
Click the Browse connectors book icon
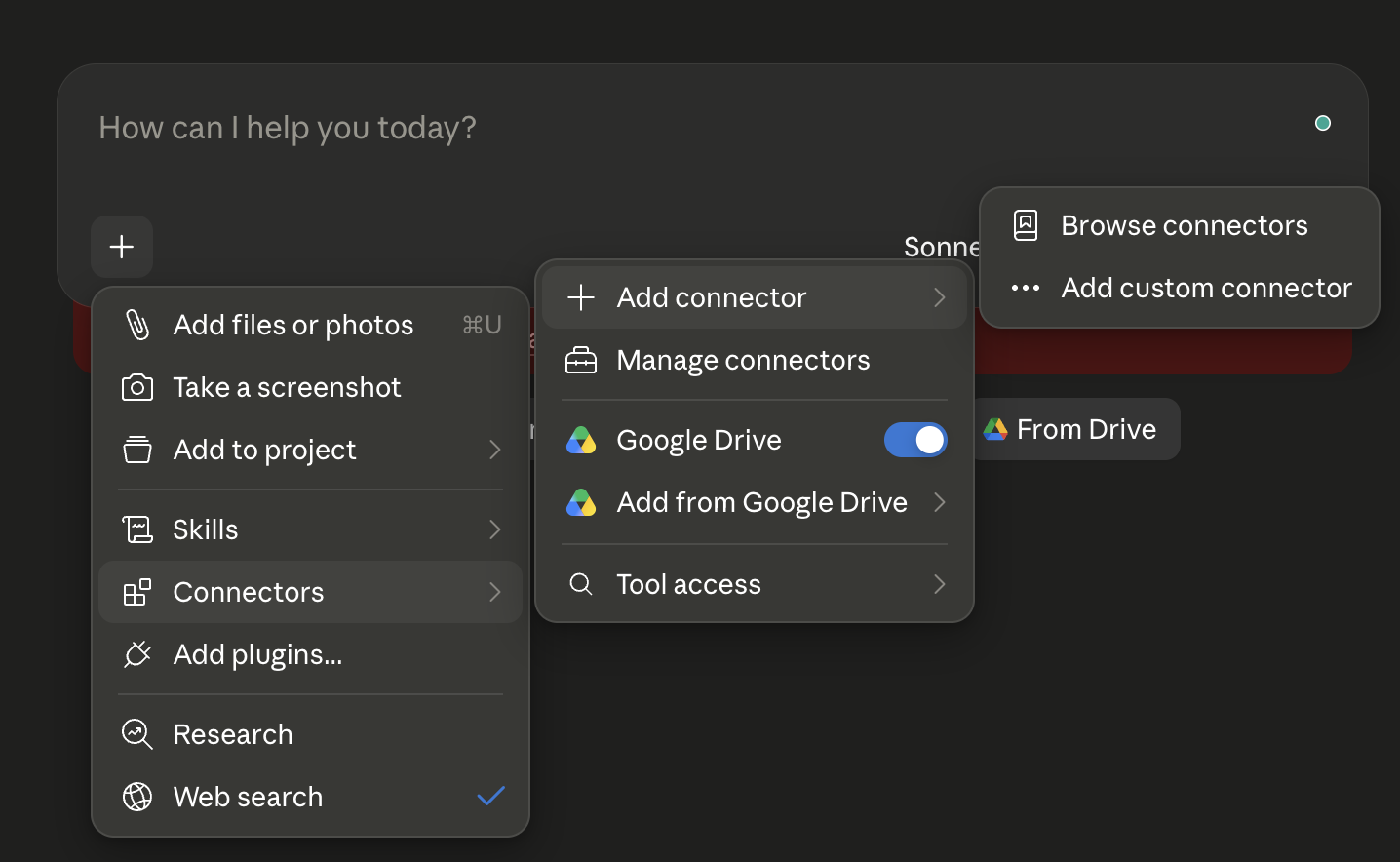1026,225
